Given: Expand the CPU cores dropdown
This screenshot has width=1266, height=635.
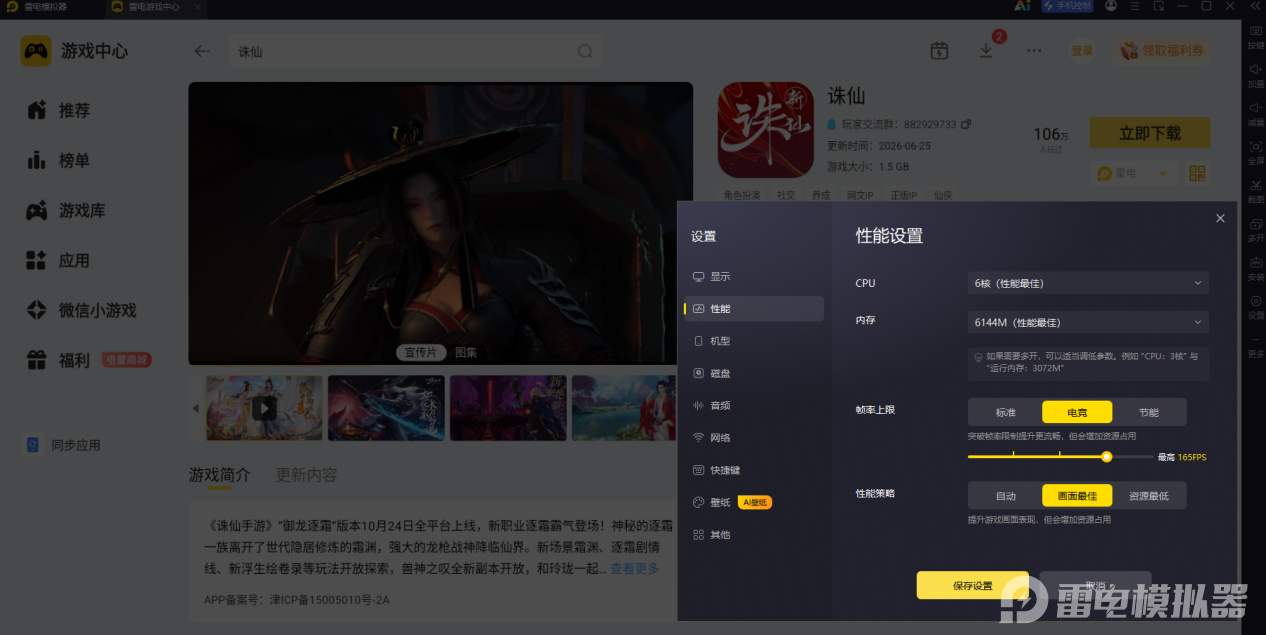Looking at the screenshot, I should pos(1088,283).
